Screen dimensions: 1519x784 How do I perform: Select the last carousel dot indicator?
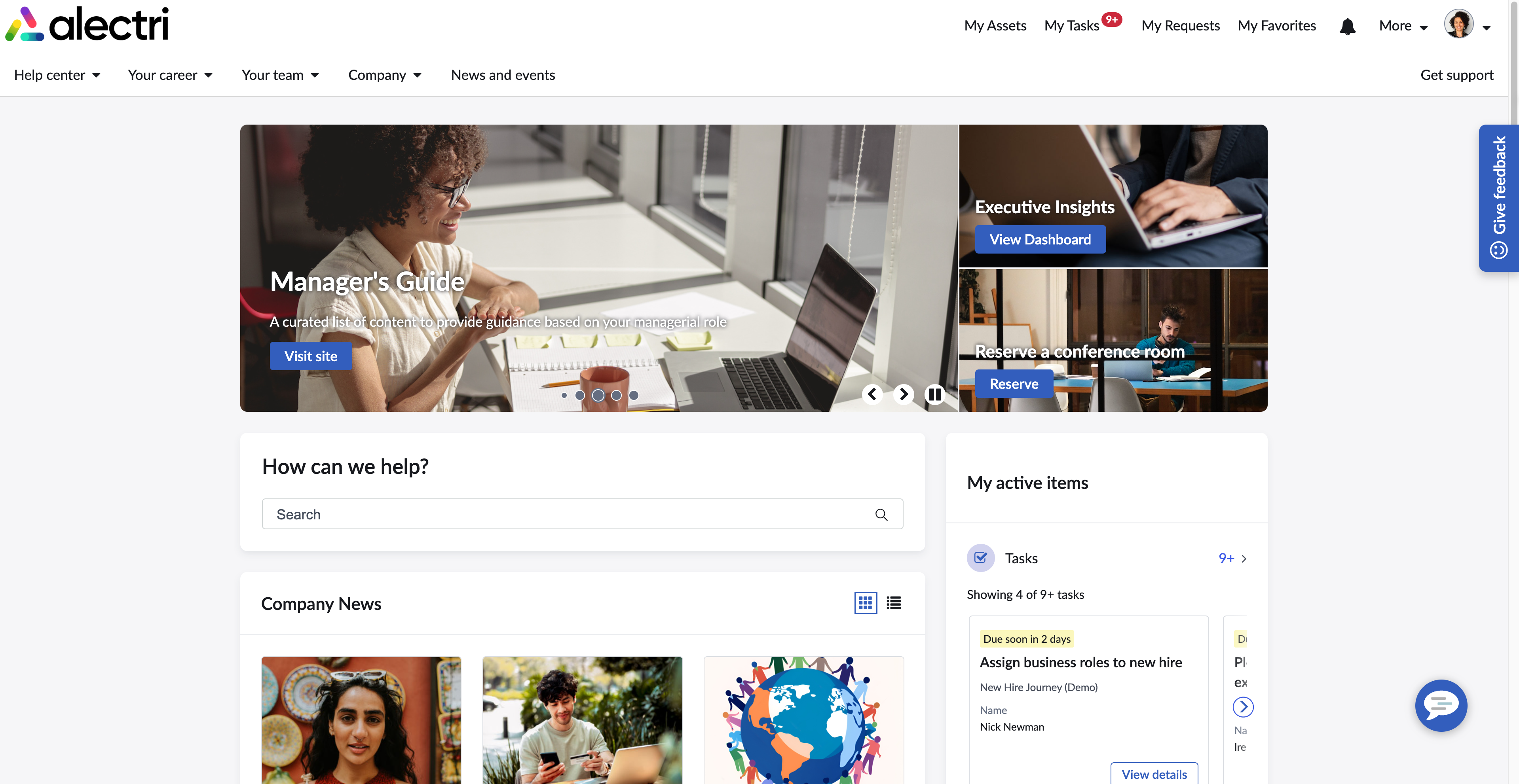click(x=633, y=396)
